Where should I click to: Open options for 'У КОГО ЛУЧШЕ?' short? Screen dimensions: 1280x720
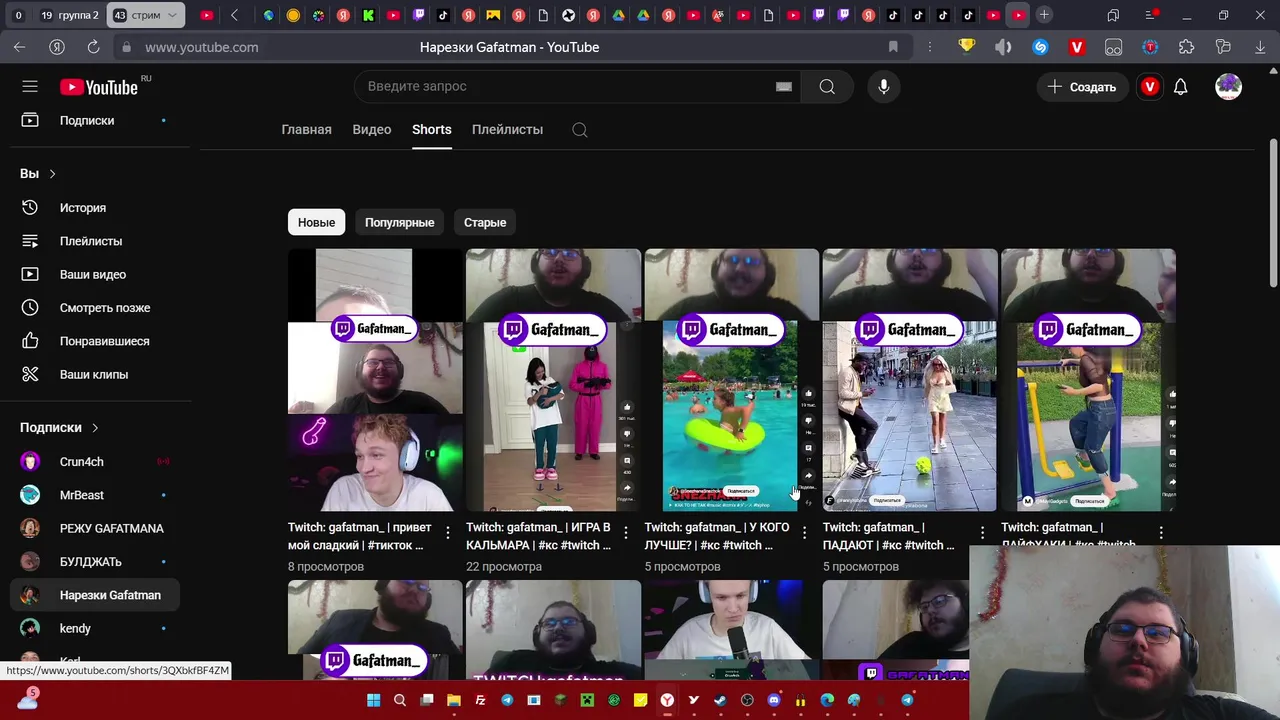click(x=804, y=533)
